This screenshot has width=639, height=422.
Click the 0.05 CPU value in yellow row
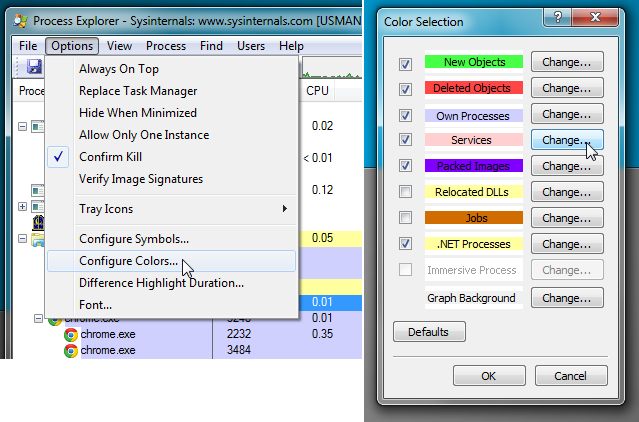pyautogui.click(x=322, y=238)
